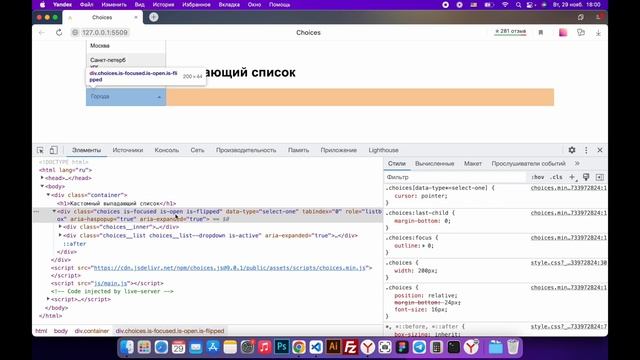Click the 281 отзыв reviews label
640x360 pixels.
pyautogui.click(x=510, y=31)
